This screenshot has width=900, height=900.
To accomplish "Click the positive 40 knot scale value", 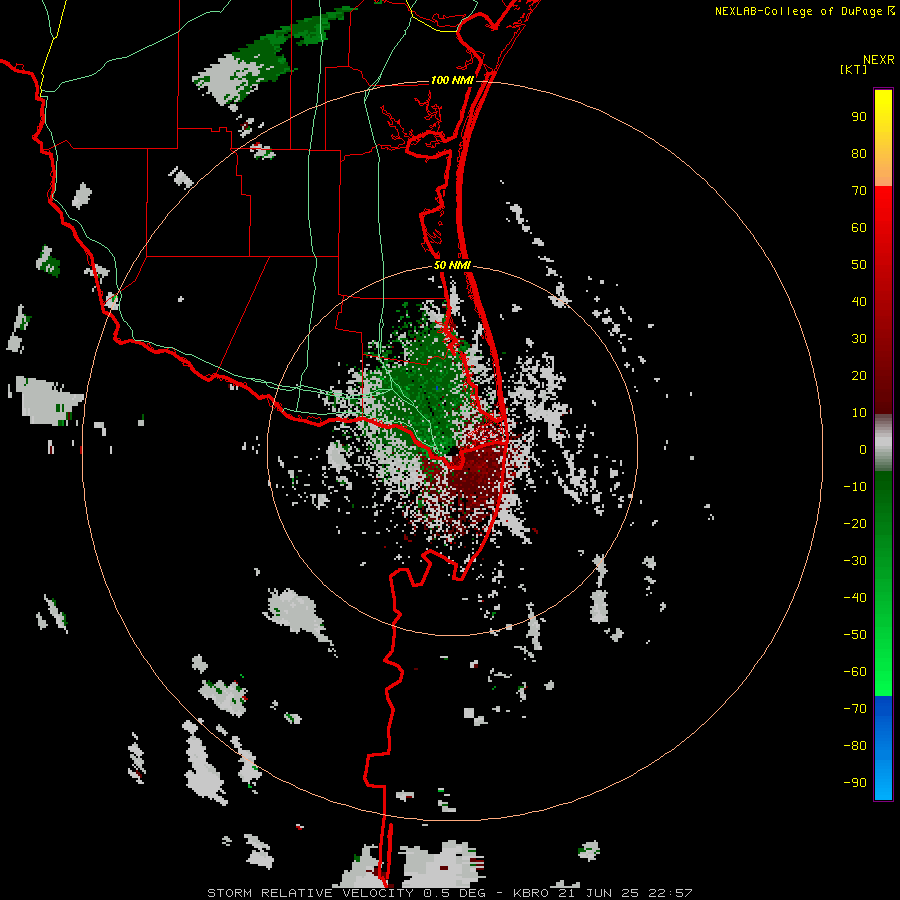I will point(859,301).
